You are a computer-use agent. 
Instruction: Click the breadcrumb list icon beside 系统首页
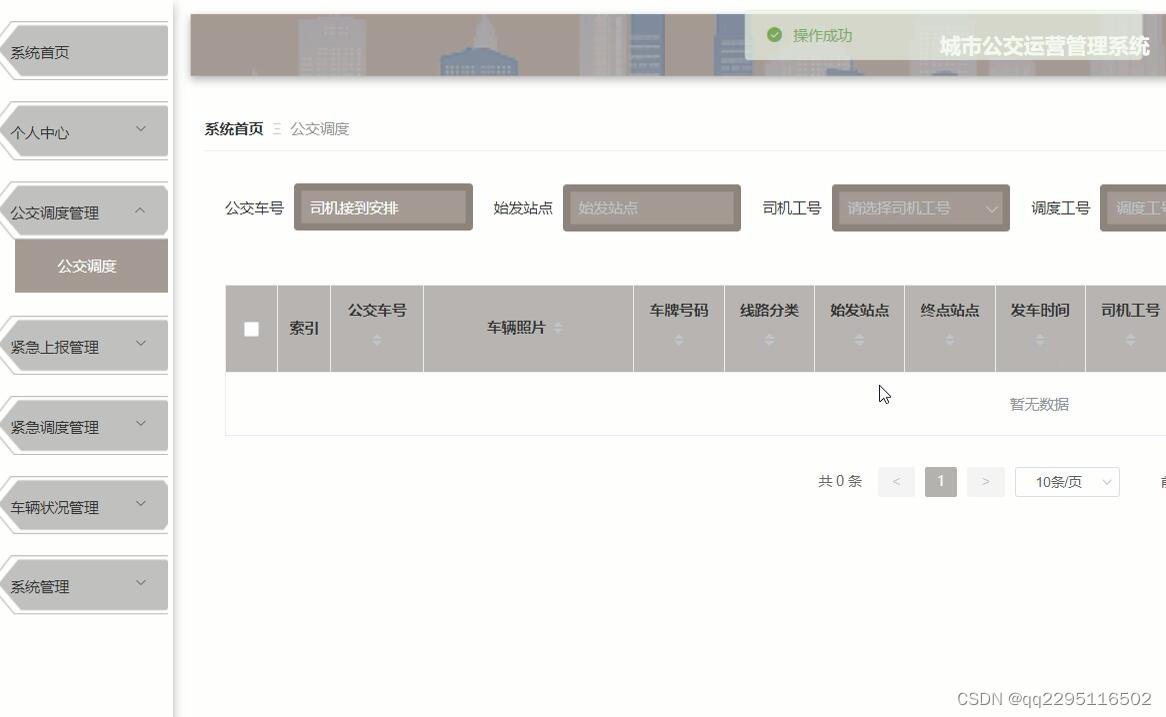pyautogui.click(x=277, y=129)
